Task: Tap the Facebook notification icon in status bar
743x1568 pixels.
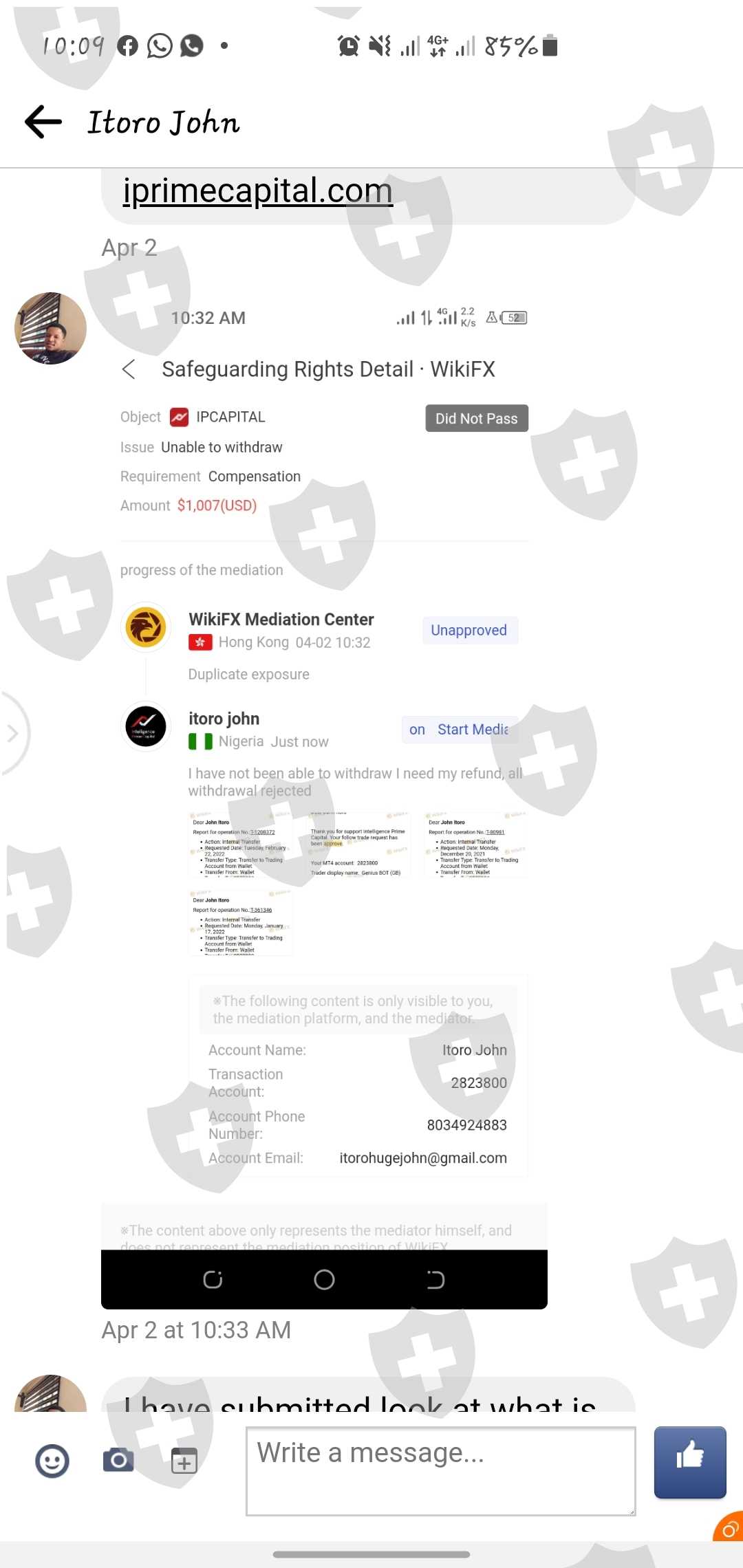Action: click(x=127, y=45)
